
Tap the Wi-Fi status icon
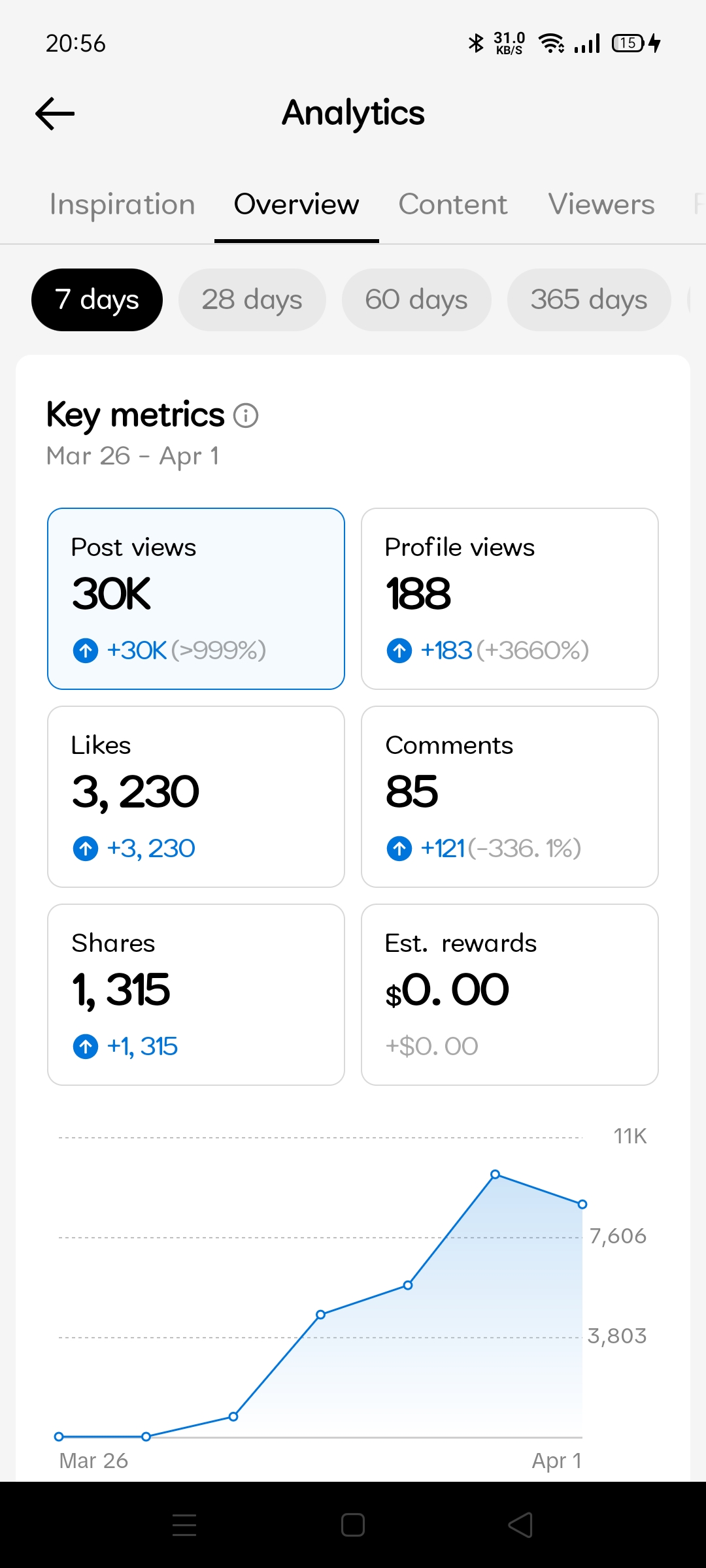tap(551, 44)
